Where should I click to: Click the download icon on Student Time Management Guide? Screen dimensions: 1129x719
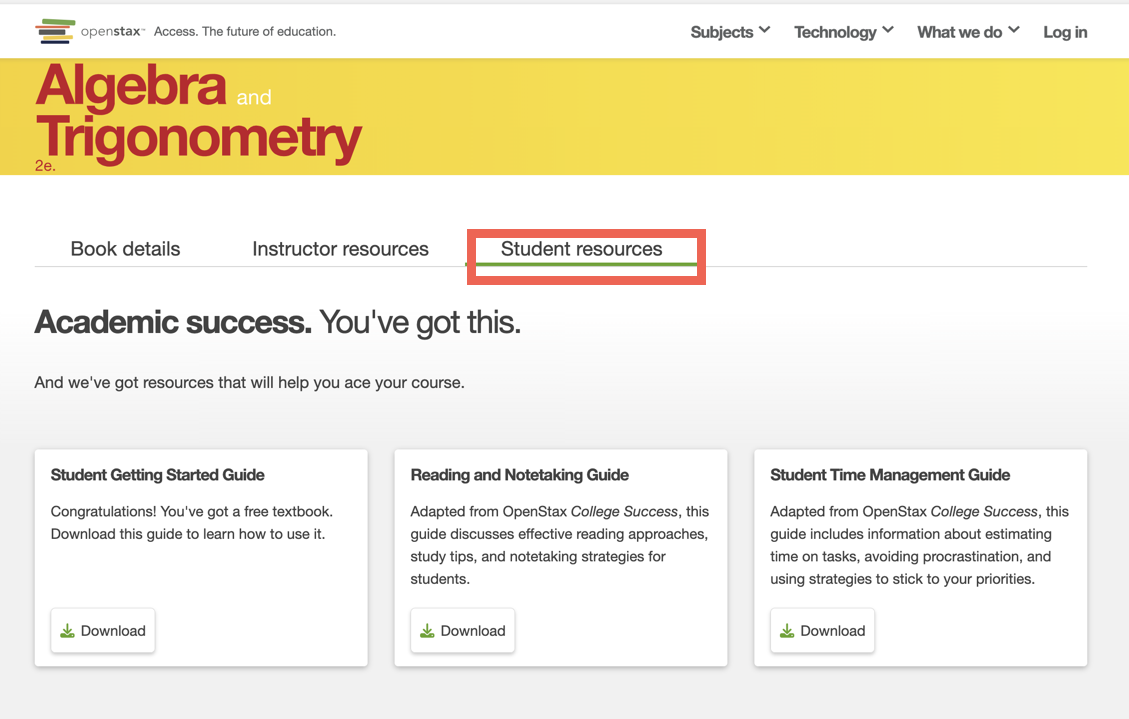(x=788, y=630)
